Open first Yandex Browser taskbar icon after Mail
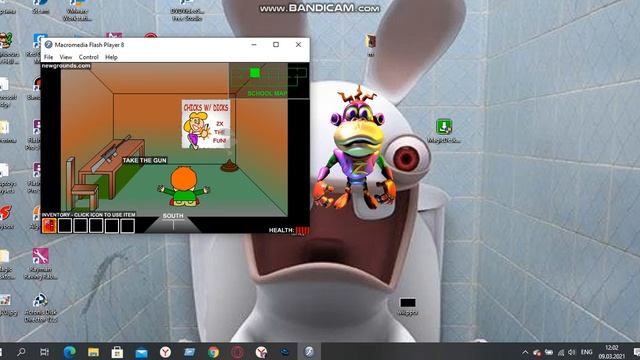The image size is (640, 360). pyautogui.click(x=165, y=351)
